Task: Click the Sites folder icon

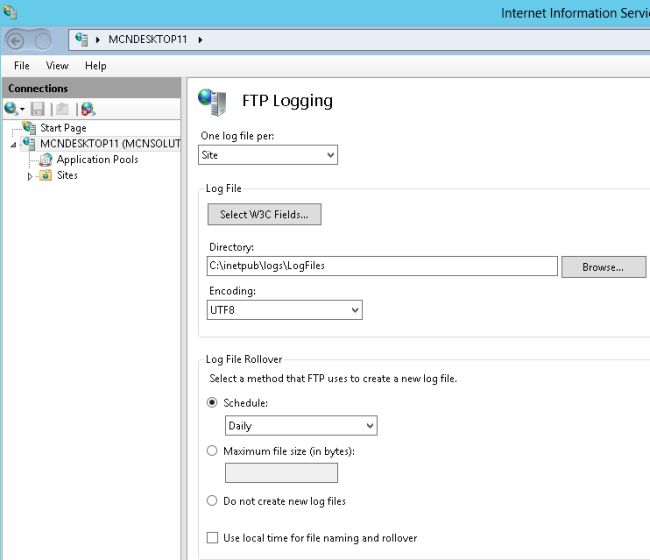Action: click(x=46, y=175)
